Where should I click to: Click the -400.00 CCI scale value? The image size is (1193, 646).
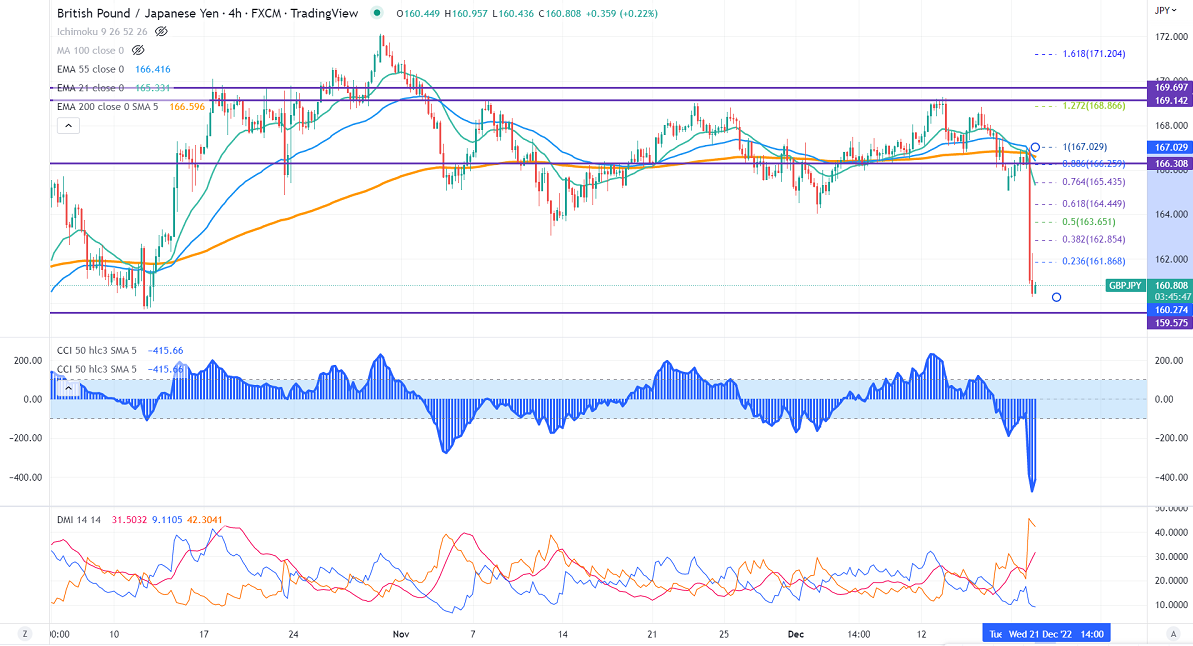[x=1172, y=478]
